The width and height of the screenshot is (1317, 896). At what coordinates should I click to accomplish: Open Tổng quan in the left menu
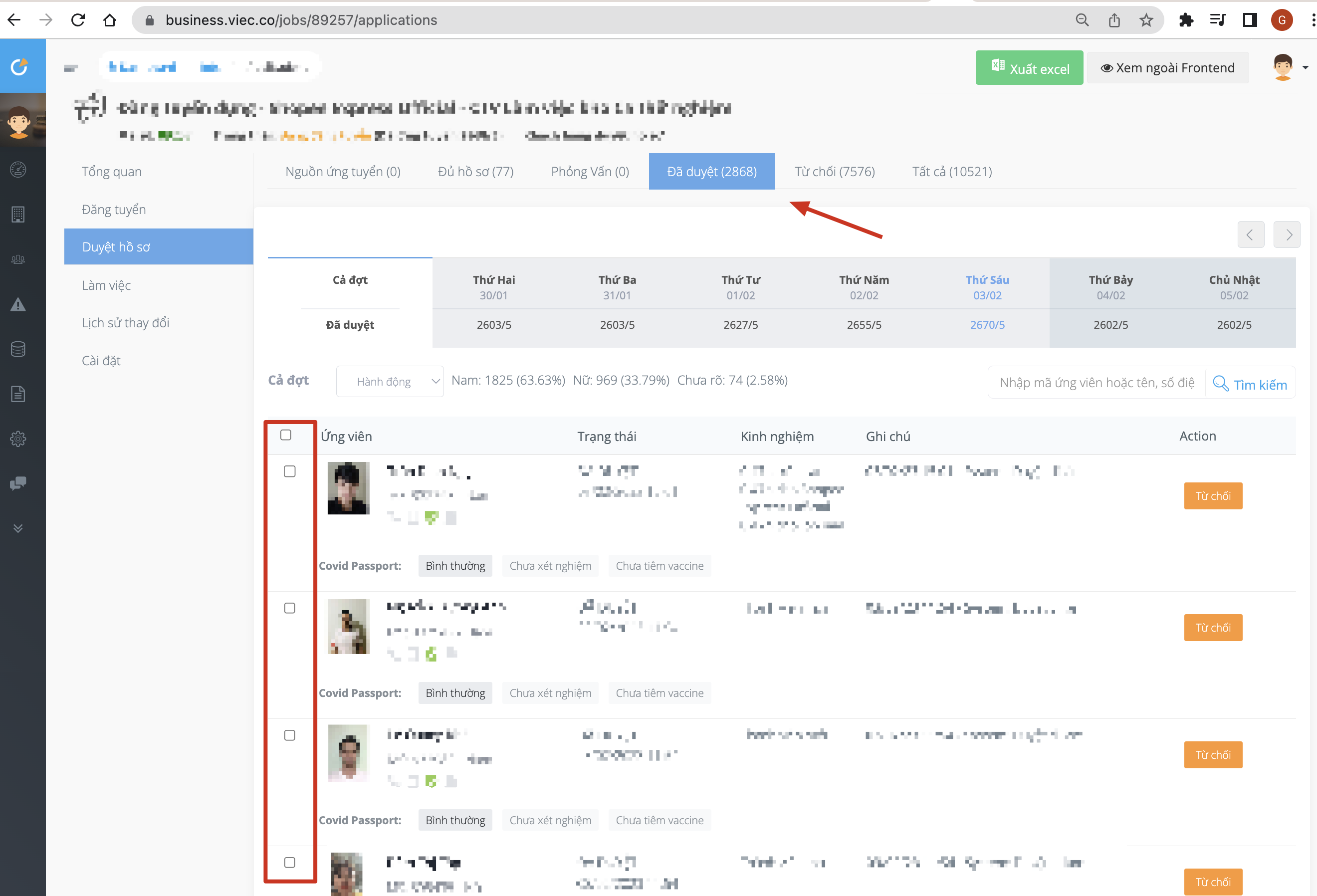tap(112, 172)
